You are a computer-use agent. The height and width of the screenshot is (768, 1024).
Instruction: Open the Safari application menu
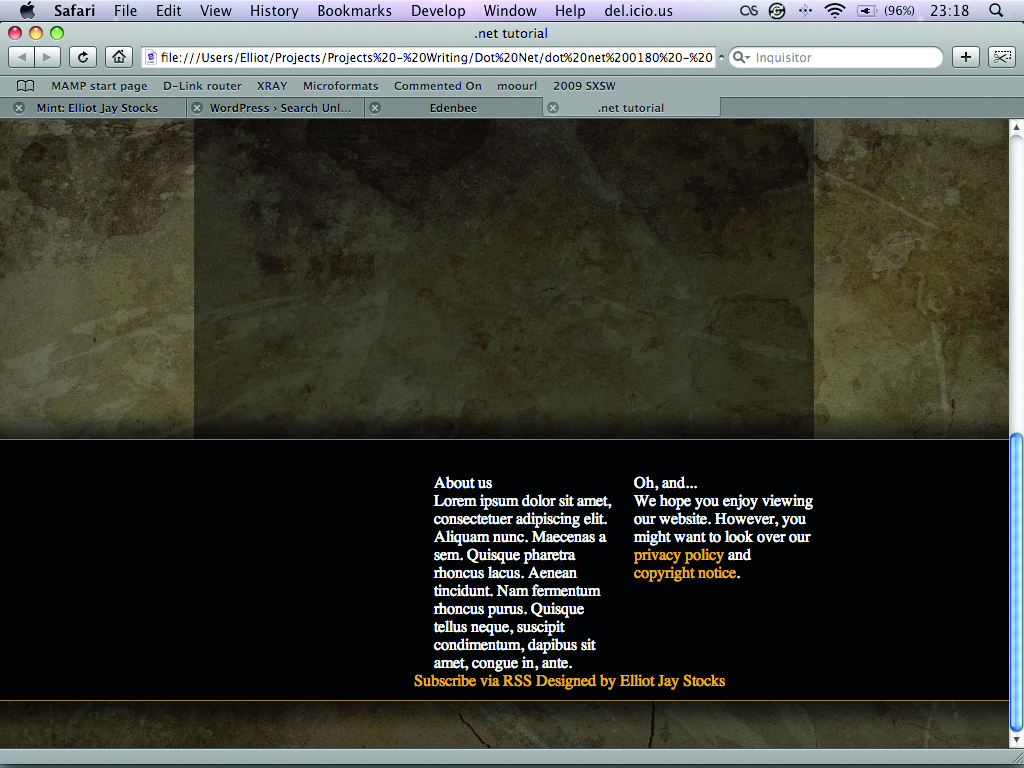[74, 10]
